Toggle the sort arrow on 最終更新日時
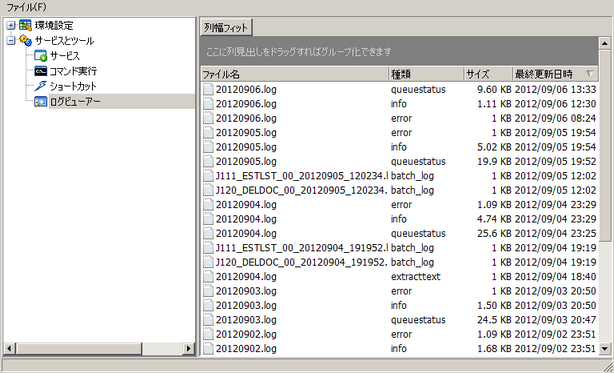Screen dimensions: 614x373 (590, 74)
